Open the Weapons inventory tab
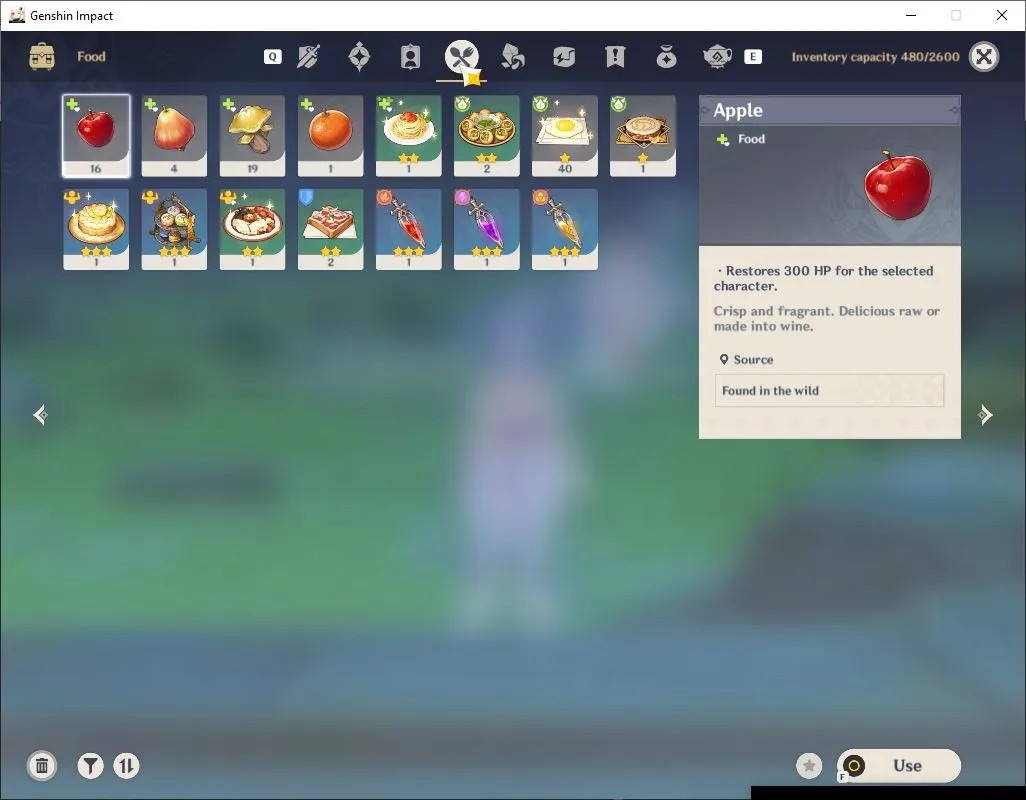 (x=308, y=57)
